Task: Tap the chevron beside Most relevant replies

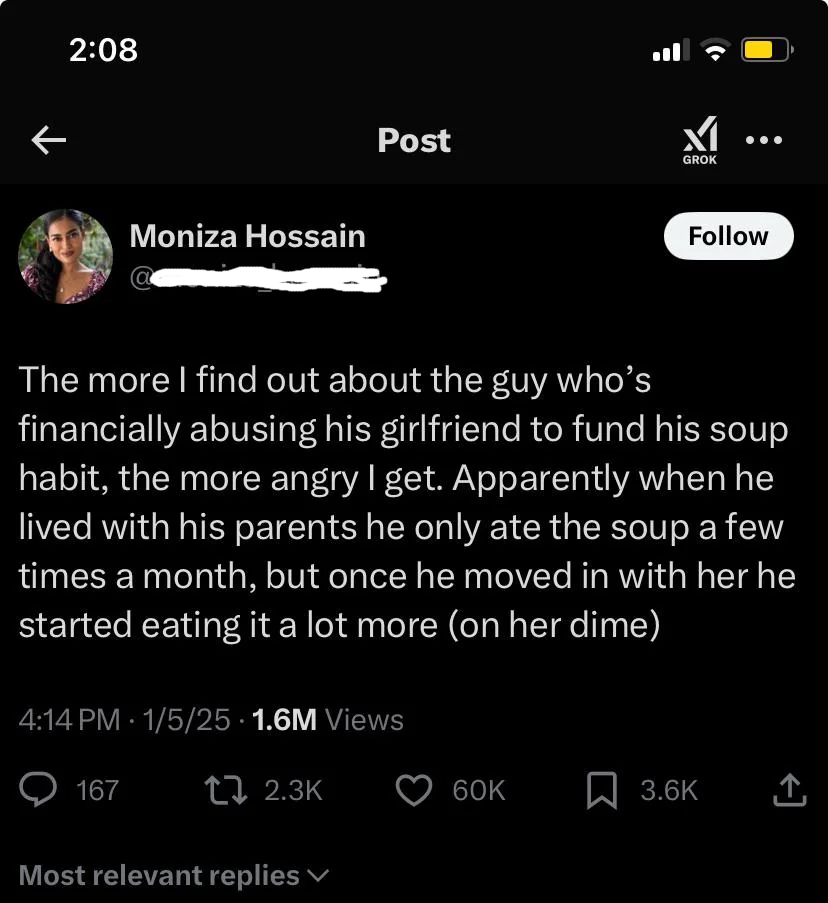Action: pyautogui.click(x=318, y=876)
